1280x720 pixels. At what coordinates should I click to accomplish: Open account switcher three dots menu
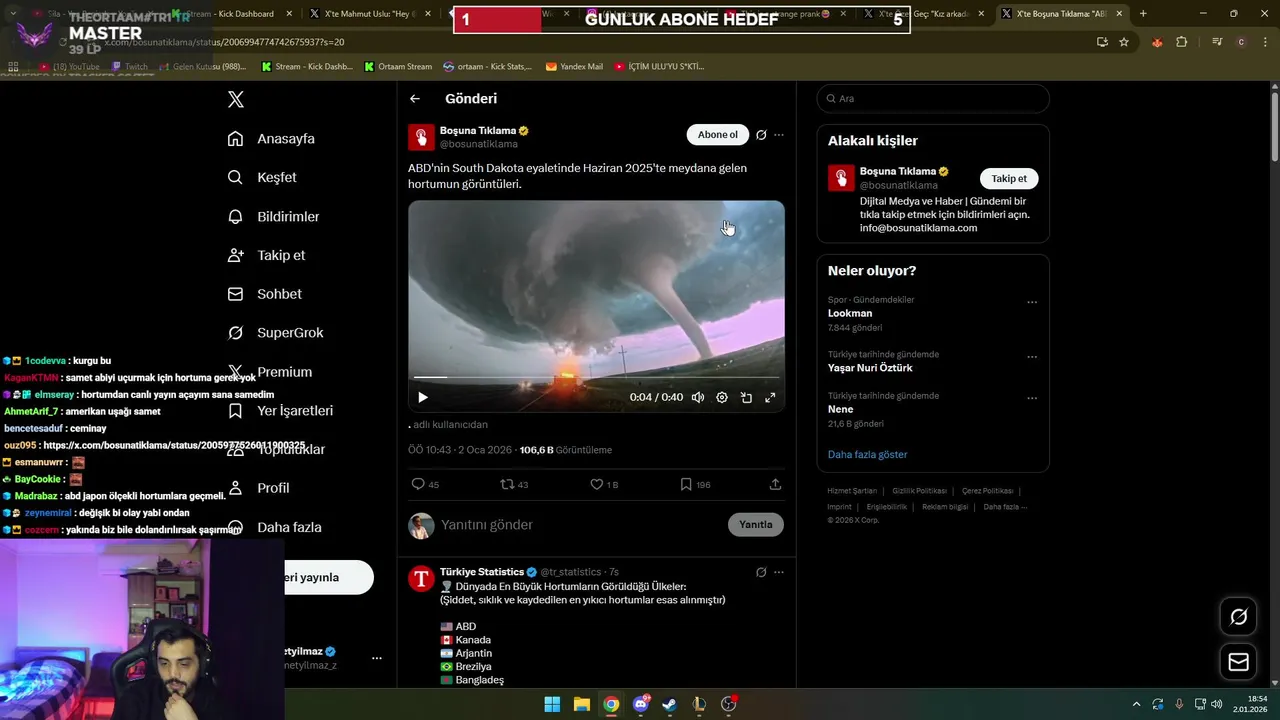point(377,658)
